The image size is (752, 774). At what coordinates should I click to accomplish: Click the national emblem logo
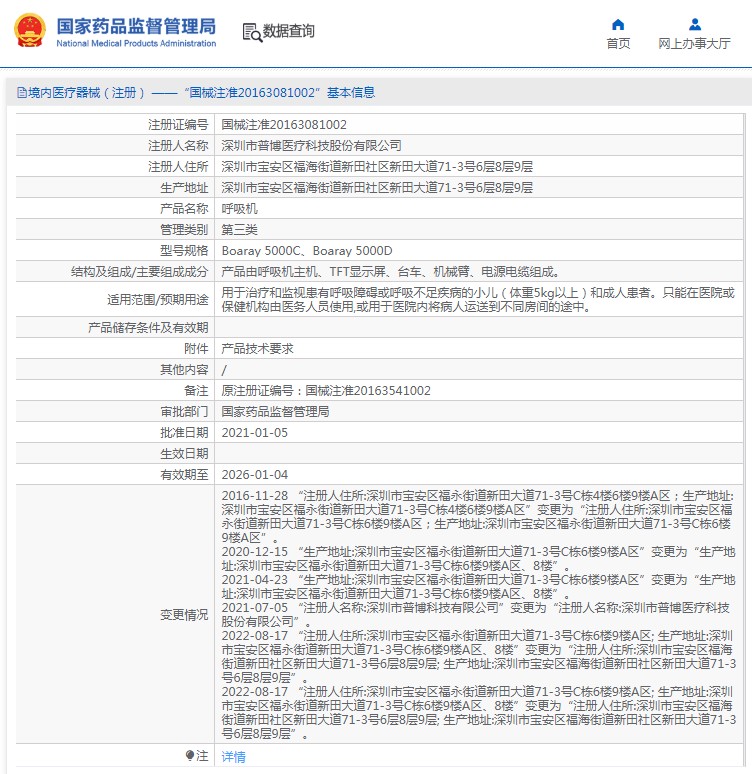point(30,31)
